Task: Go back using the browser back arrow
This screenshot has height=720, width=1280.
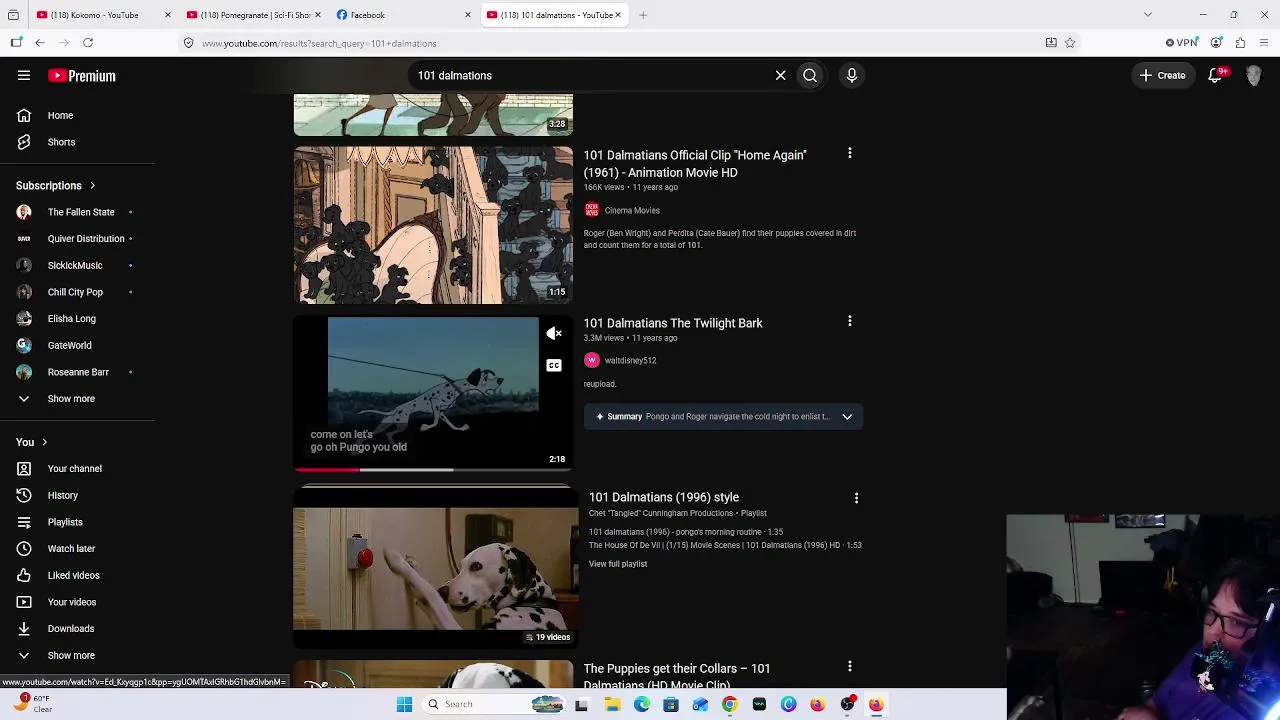Action: pos(40,43)
